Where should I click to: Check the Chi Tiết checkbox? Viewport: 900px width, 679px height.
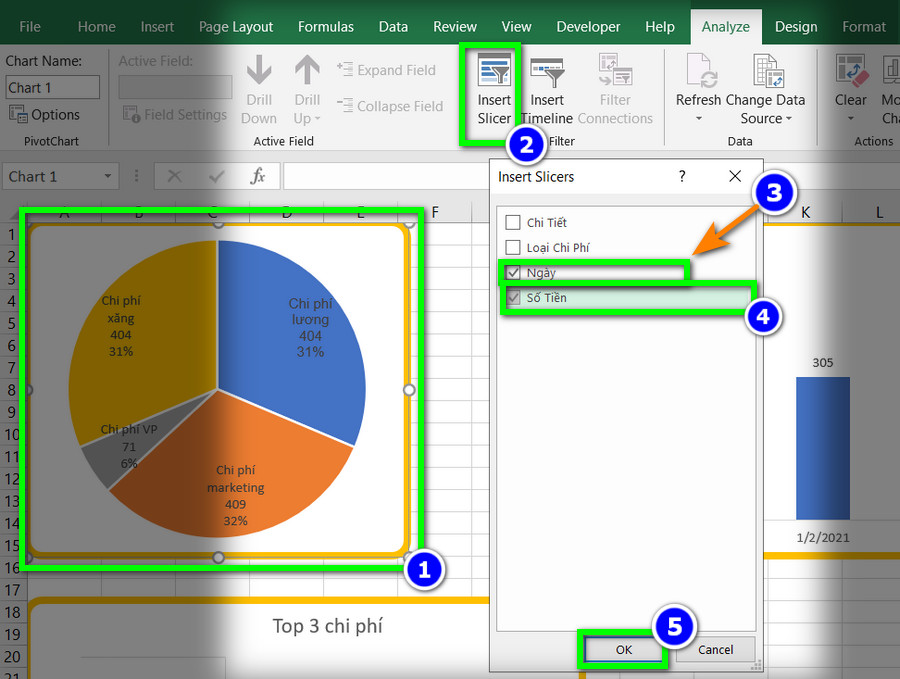513,222
